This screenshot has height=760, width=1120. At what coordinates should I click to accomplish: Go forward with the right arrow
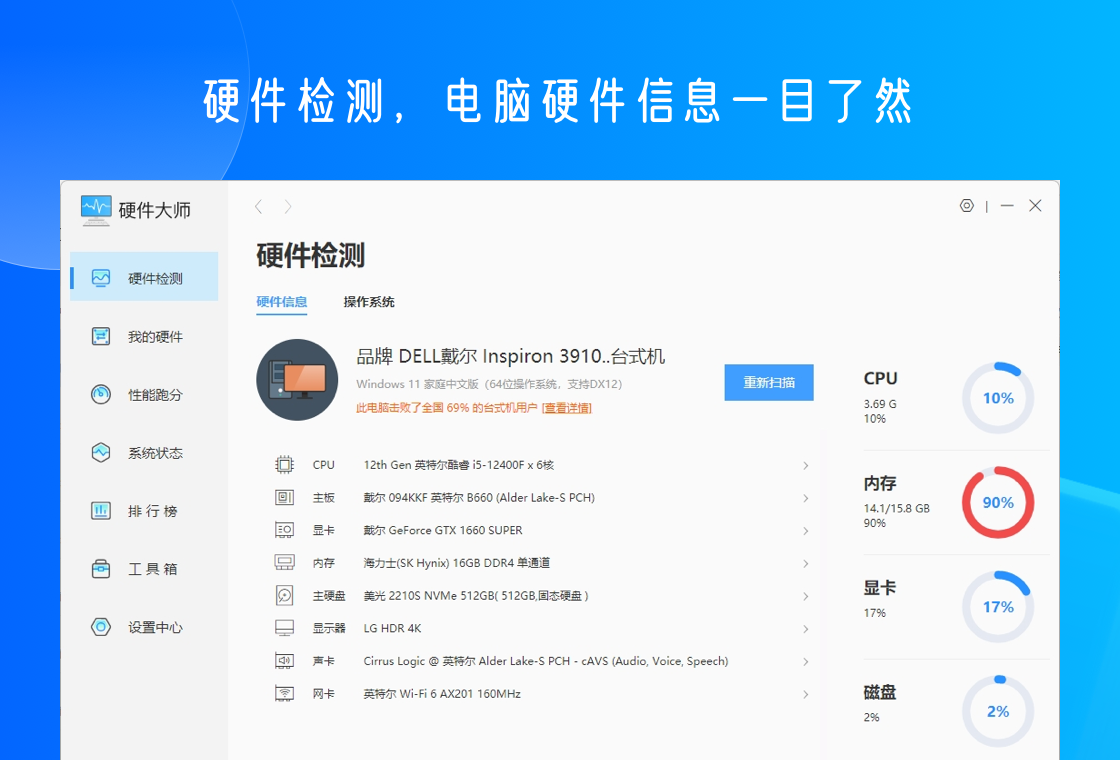click(288, 207)
